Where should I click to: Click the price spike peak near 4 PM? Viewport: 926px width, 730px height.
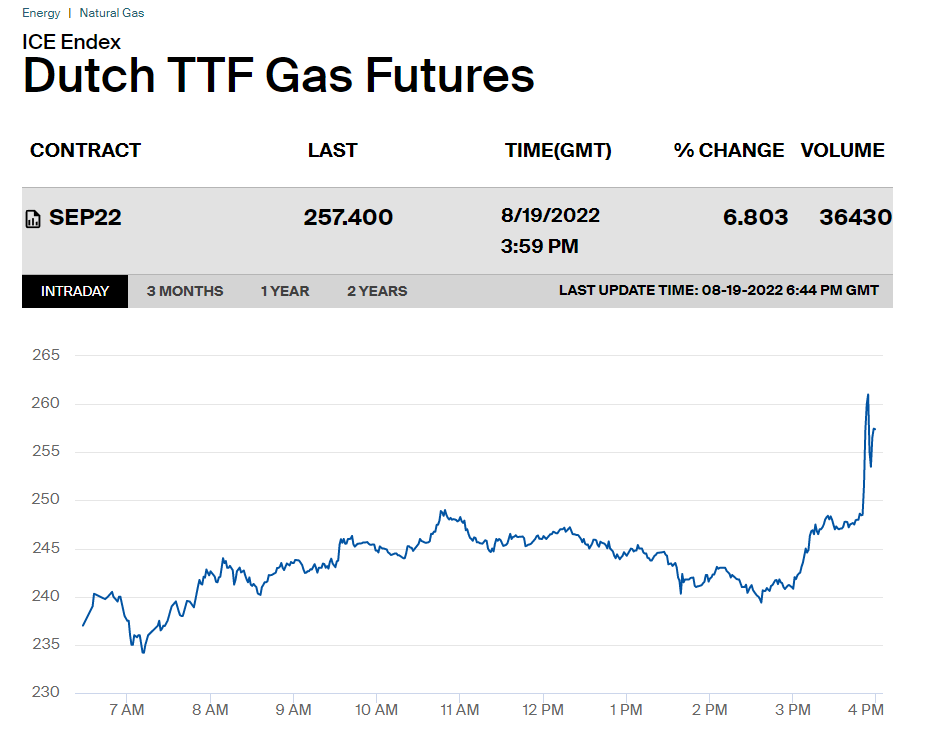coord(867,394)
